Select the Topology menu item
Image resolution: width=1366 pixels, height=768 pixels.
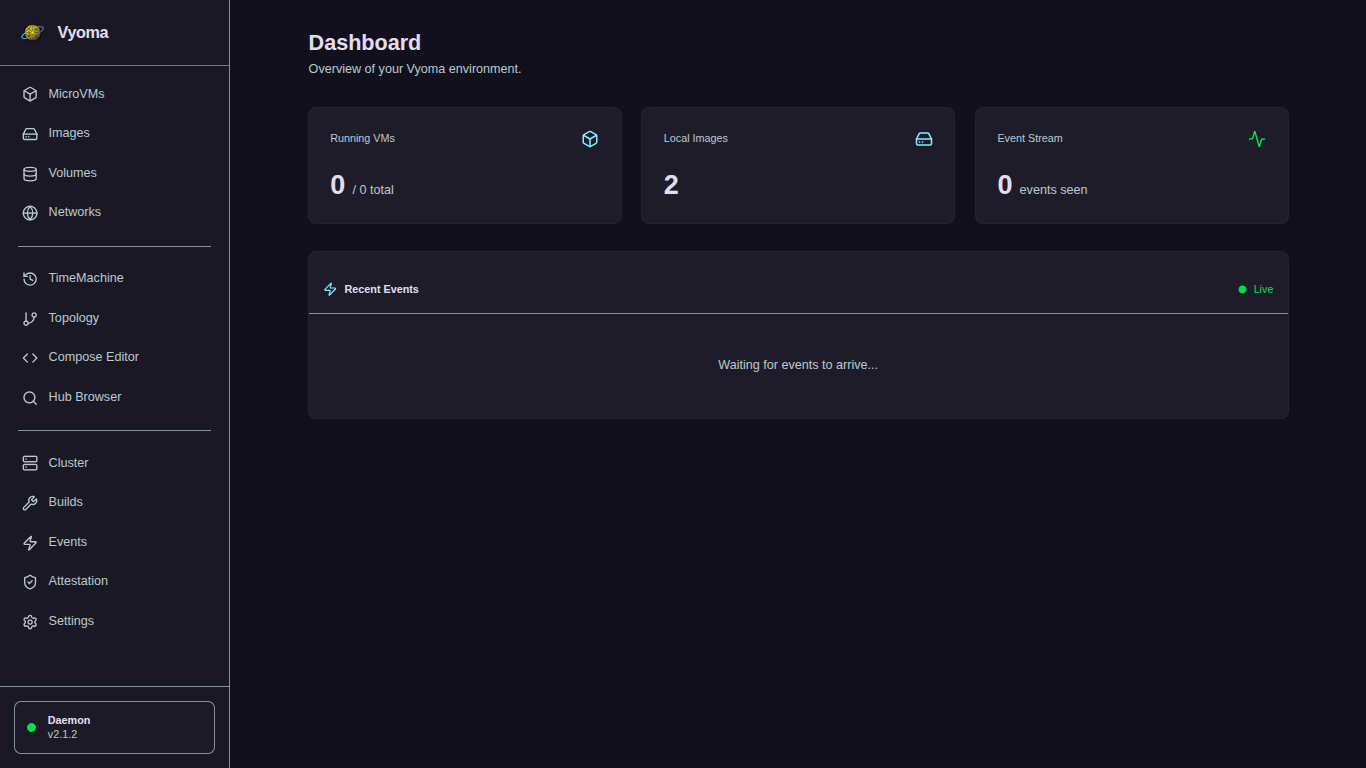pos(114,318)
